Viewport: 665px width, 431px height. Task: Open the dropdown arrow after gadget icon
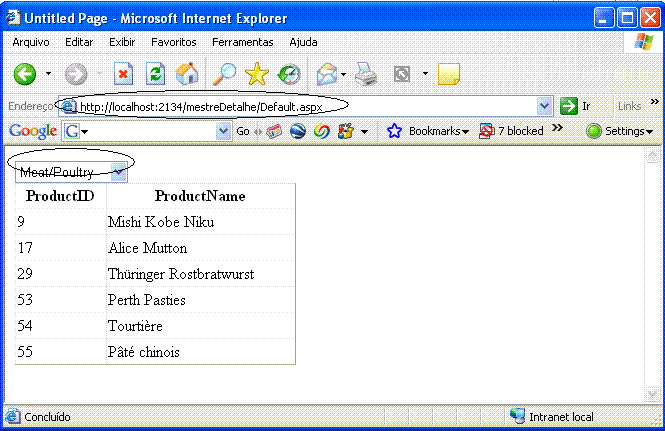pos(364,132)
